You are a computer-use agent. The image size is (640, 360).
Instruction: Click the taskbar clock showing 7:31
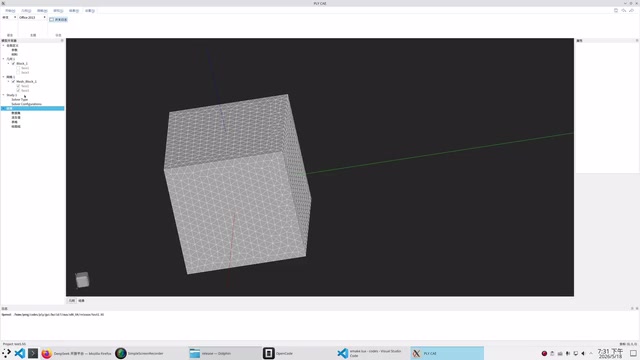[610, 353]
